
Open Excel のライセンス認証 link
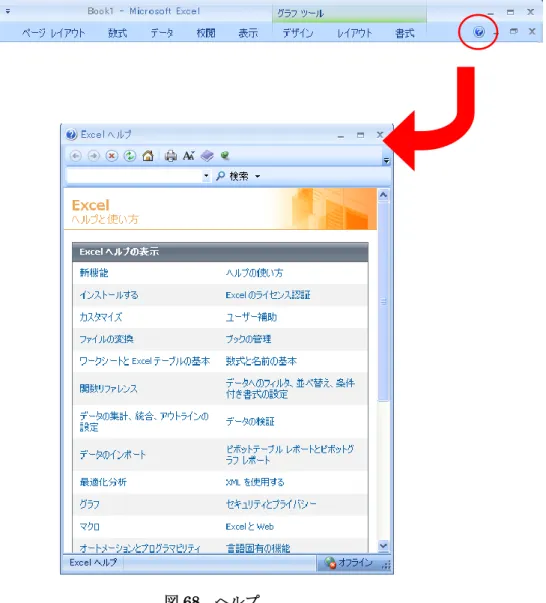268,295
